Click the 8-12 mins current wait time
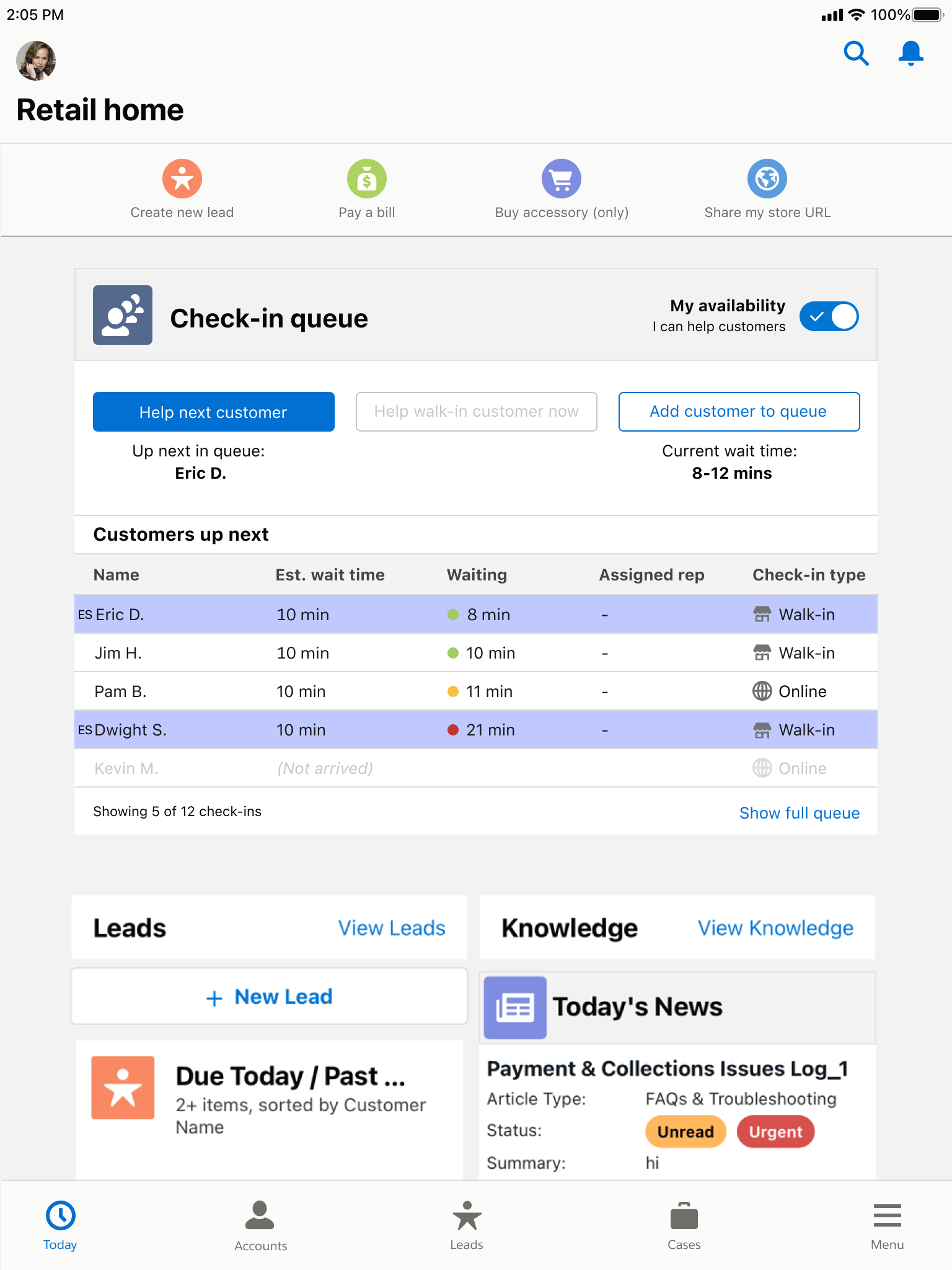This screenshot has height=1270, width=952. coord(732,473)
